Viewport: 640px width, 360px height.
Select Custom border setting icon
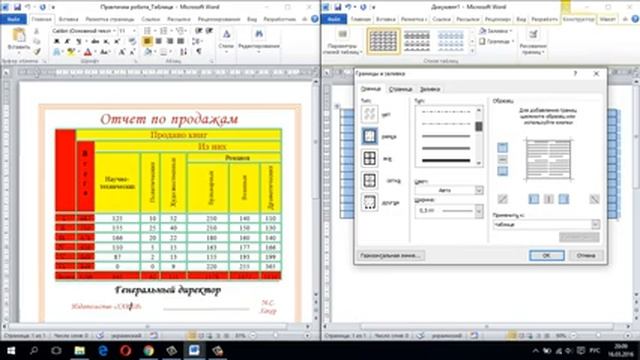pos(369,202)
